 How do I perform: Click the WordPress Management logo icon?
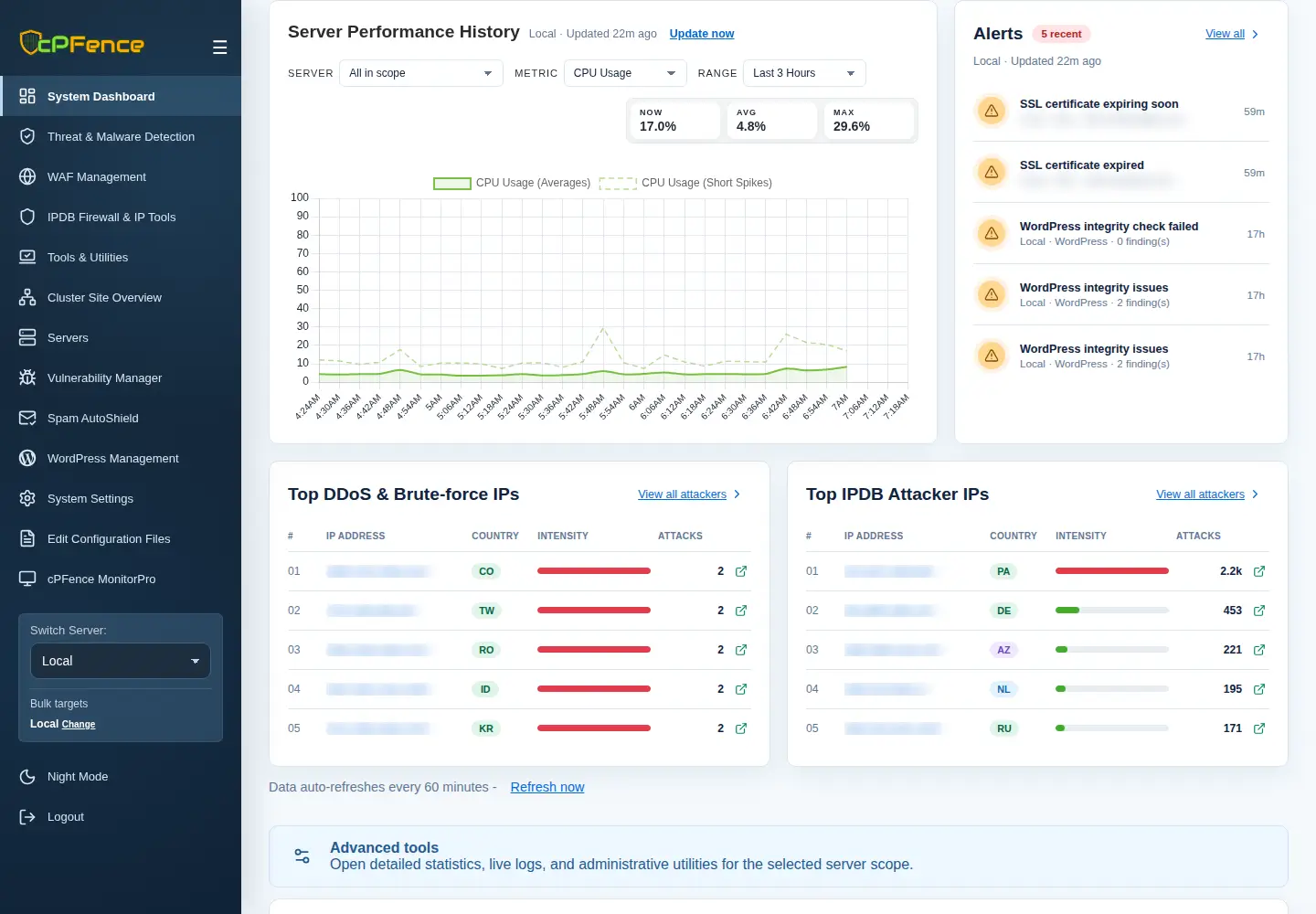tap(27, 458)
